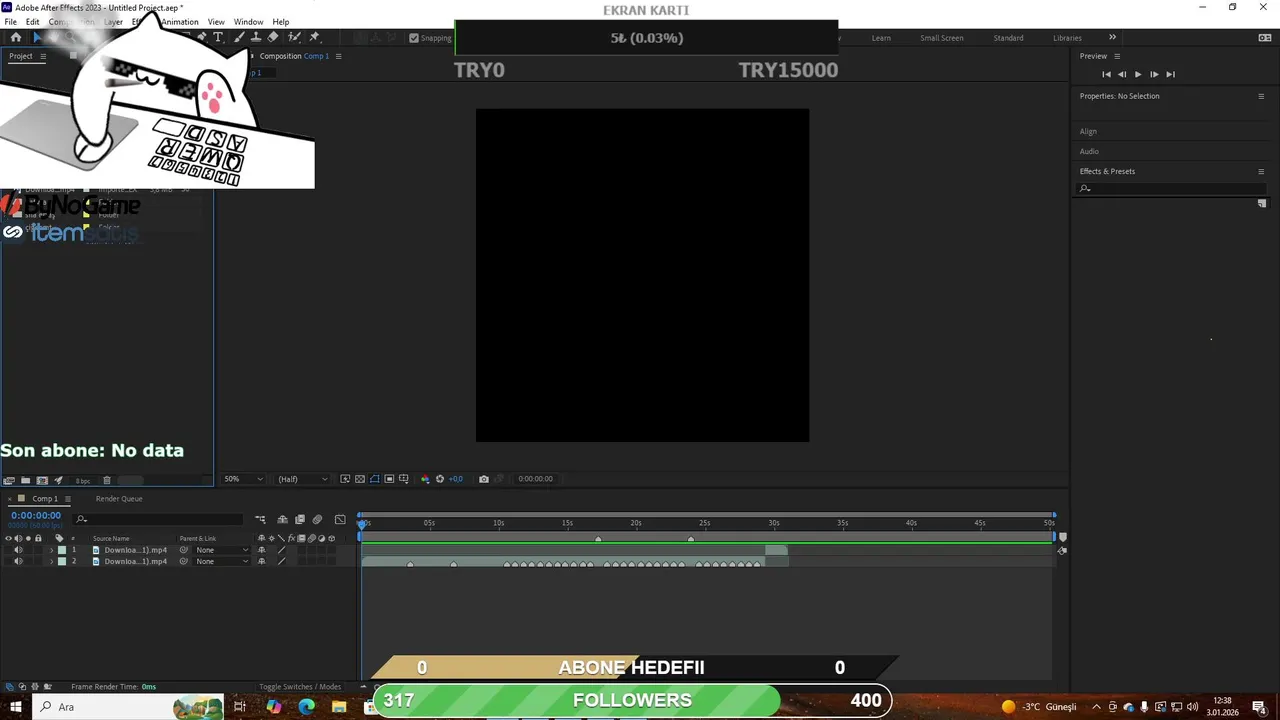Click the timeline current time 0:00:00:00
This screenshot has height=720, width=1280.
pos(36,515)
